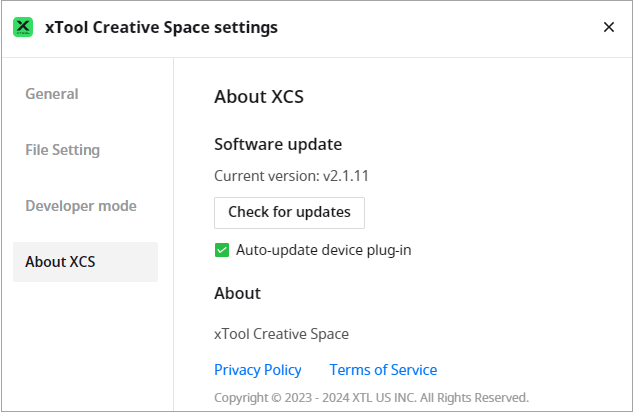Click the About XCS page heading

pos(258,98)
